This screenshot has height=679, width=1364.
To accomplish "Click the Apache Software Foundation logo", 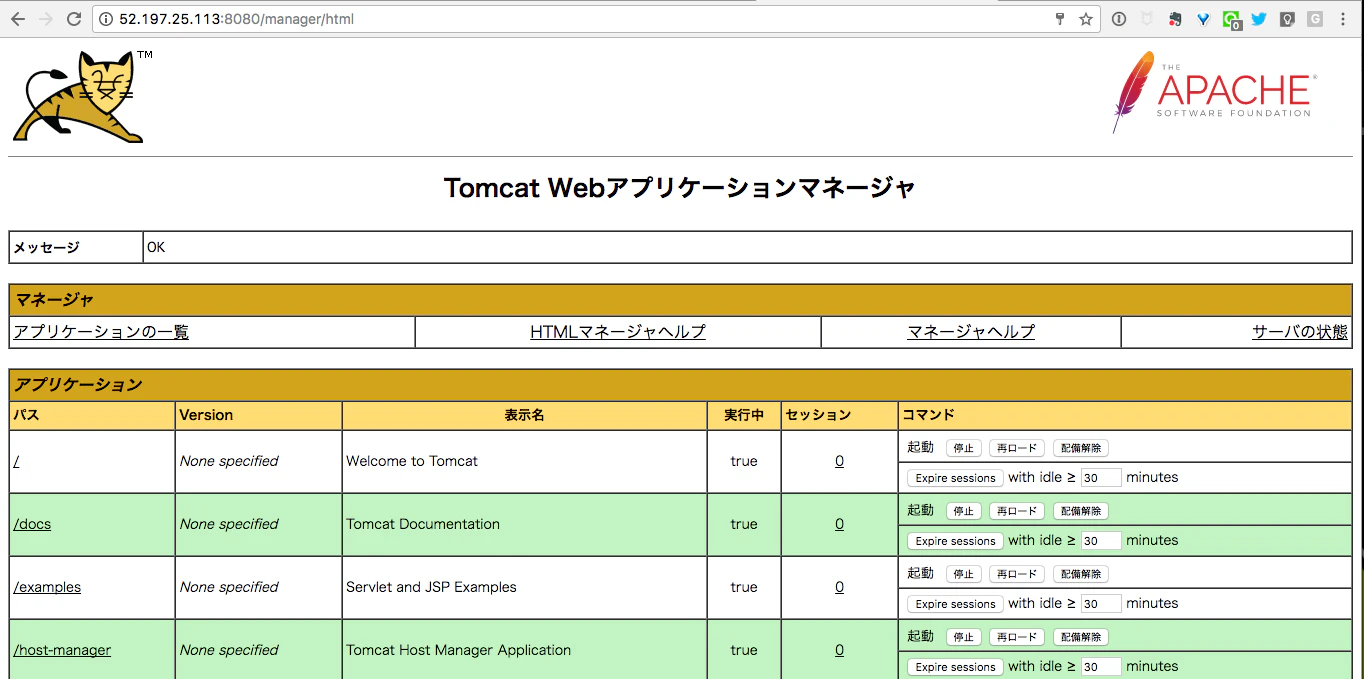I will [x=1214, y=93].
